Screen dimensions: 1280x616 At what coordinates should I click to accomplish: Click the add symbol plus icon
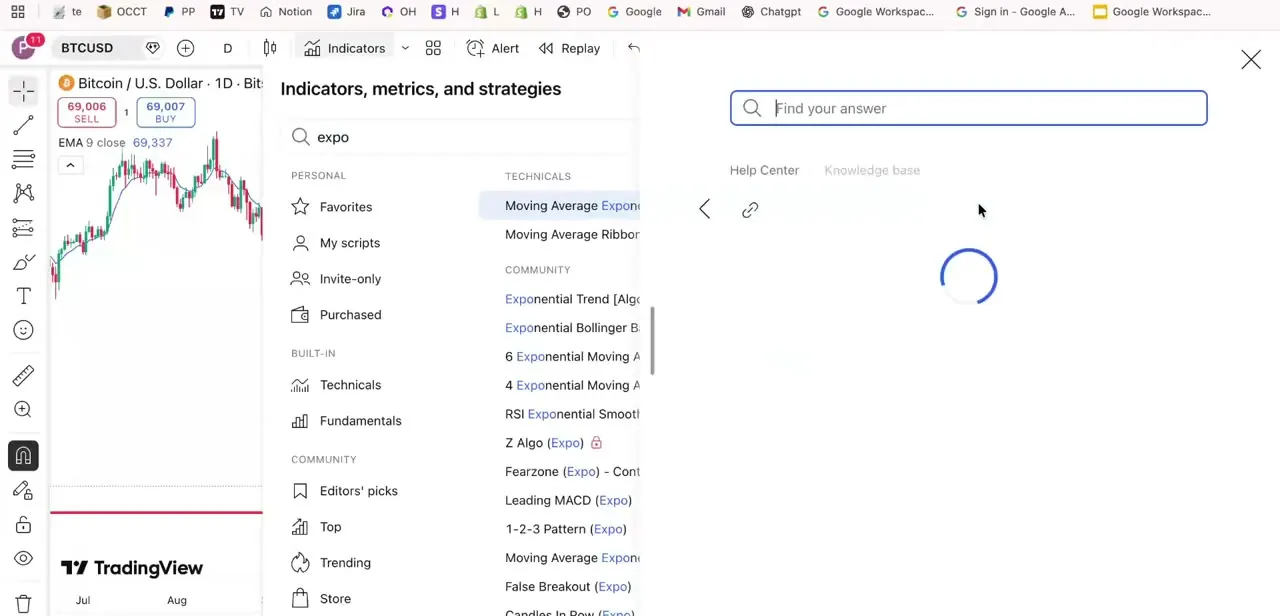[185, 48]
